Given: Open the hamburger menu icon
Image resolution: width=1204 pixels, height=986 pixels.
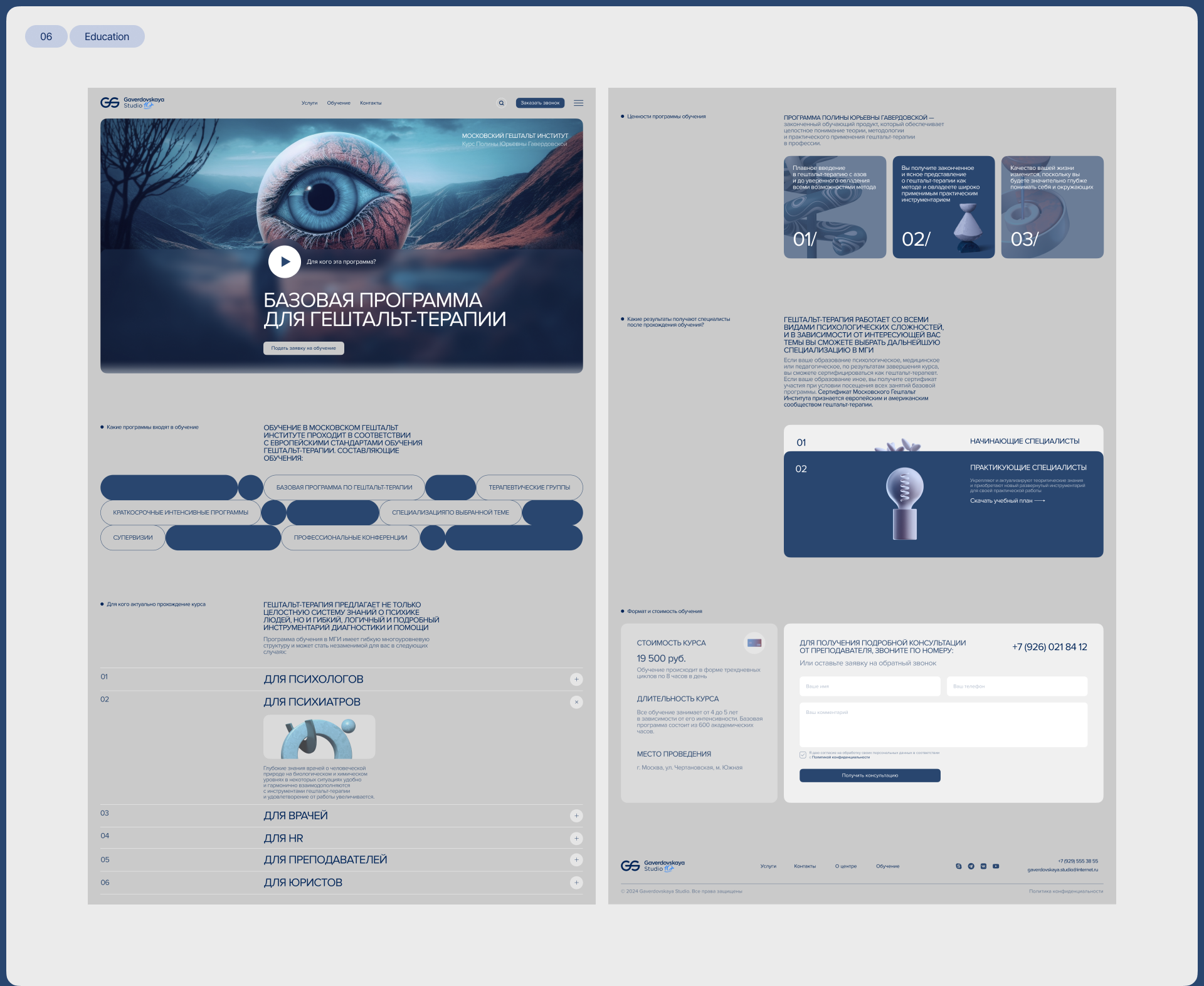Looking at the screenshot, I should [x=578, y=103].
